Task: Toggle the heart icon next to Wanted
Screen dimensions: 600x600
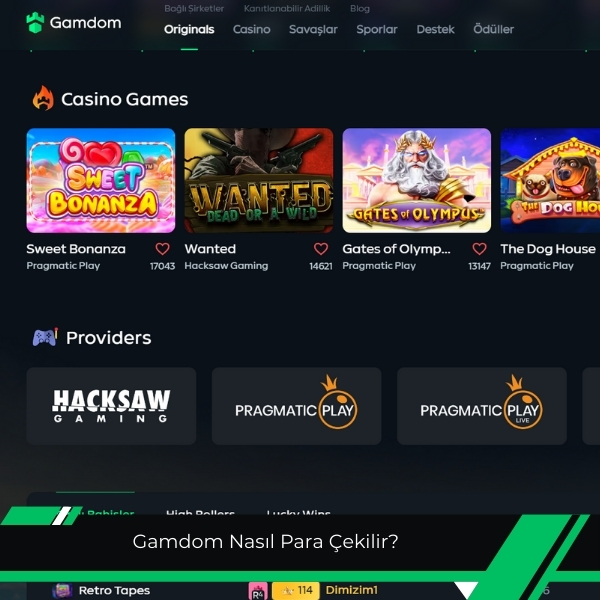Action: click(321, 249)
